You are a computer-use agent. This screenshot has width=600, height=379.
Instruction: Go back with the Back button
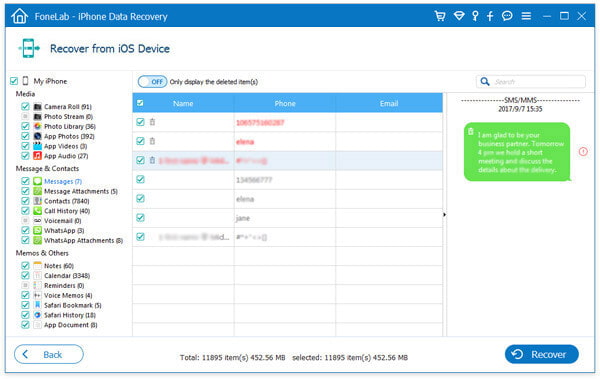coord(49,354)
